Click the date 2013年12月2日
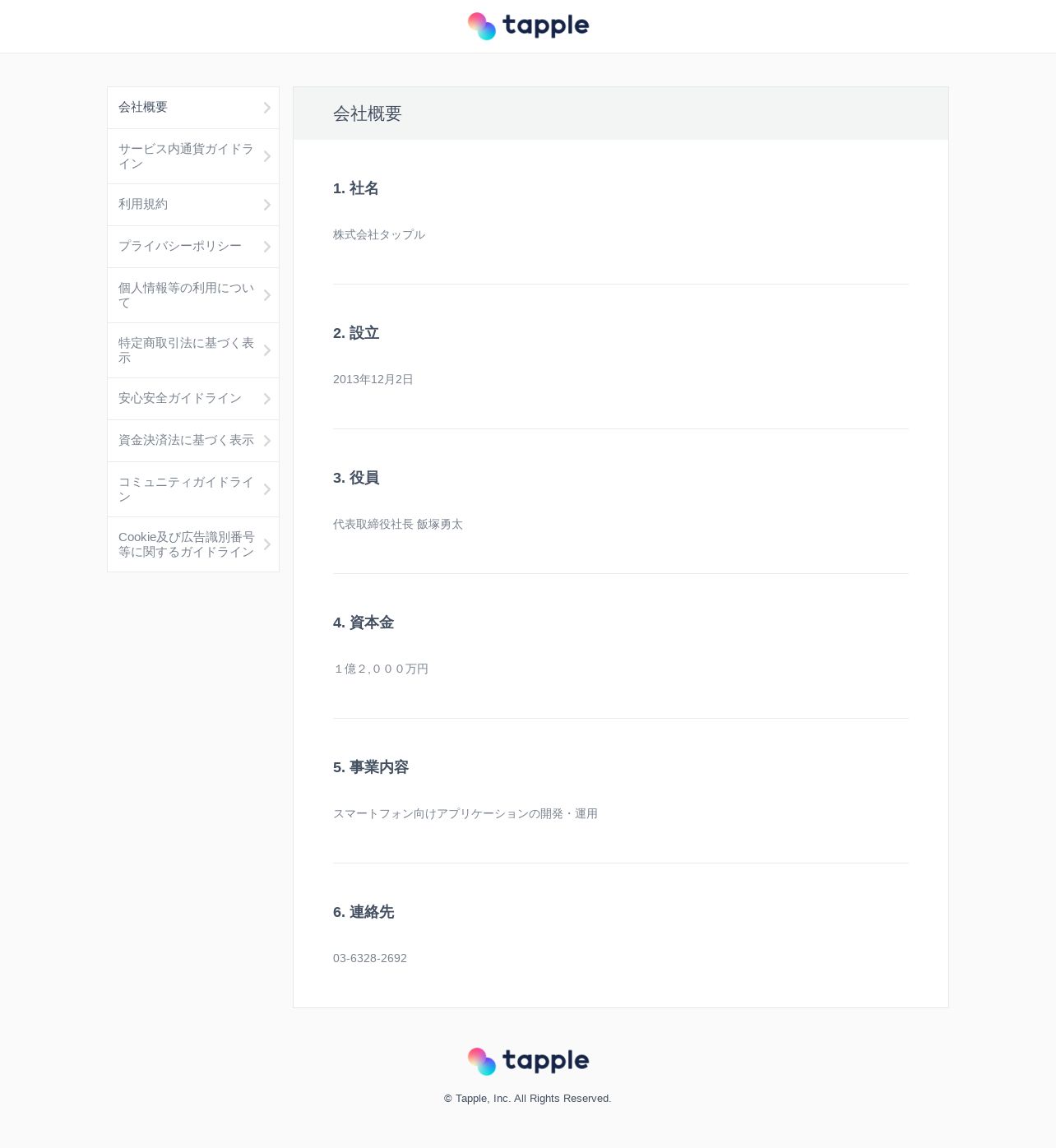 (x=373, y=379)
